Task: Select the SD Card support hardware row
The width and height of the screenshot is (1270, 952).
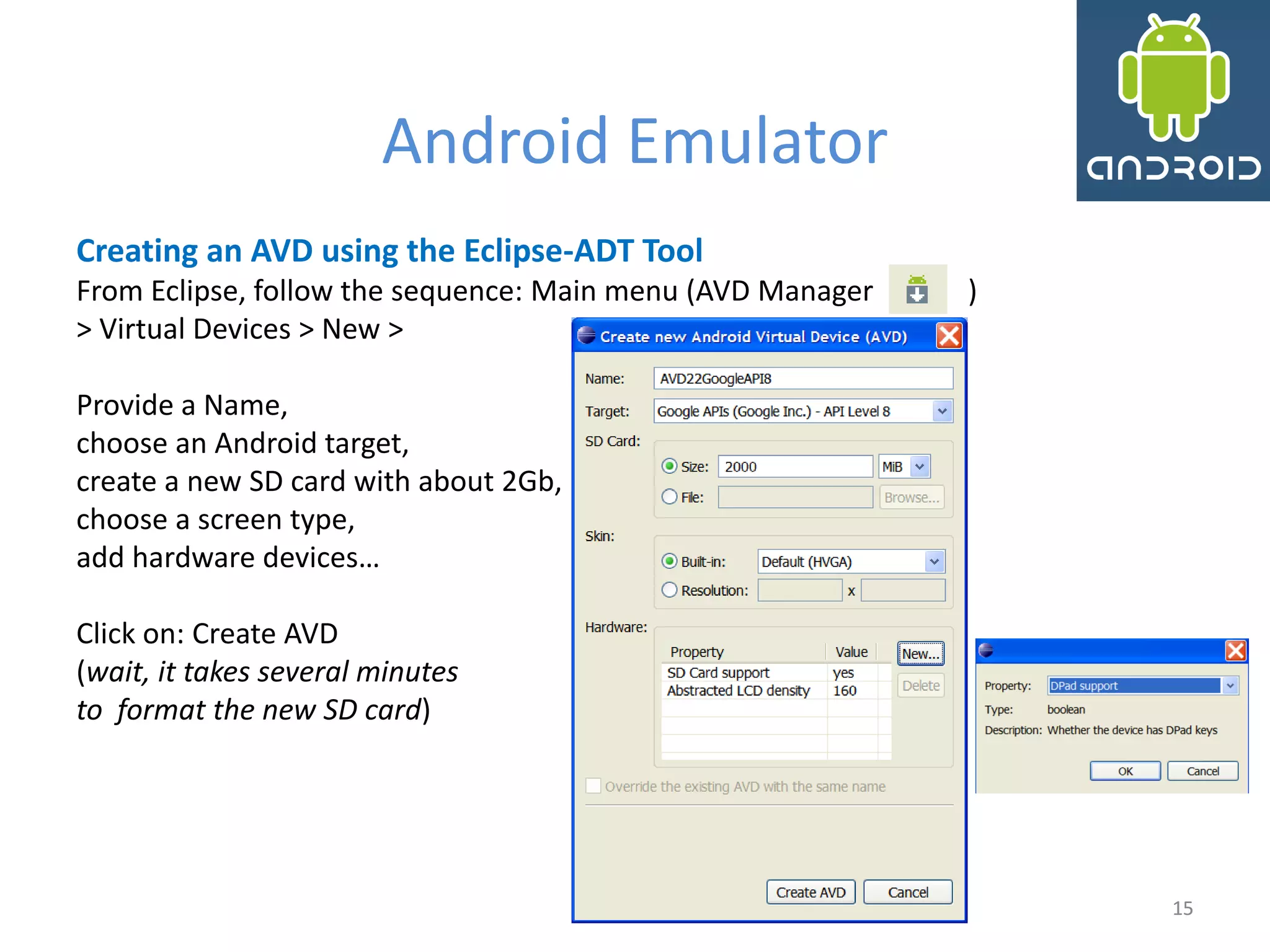Action: click(x=776, y=672)
